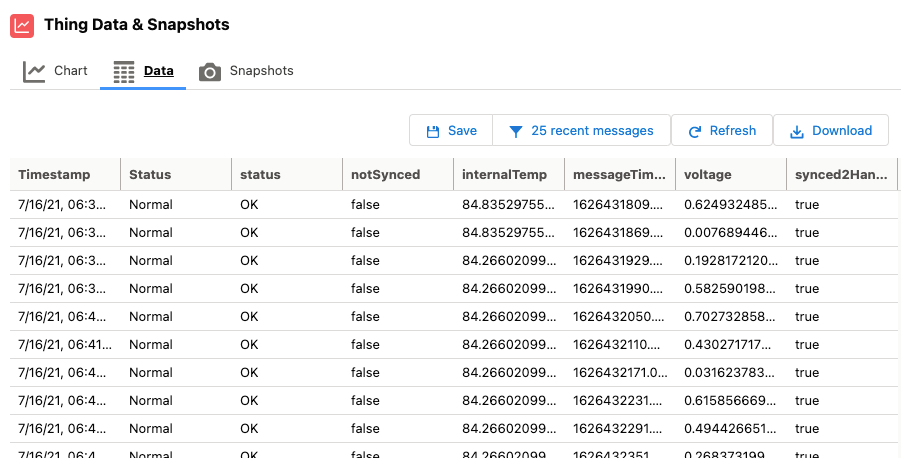Select voltage value 0.494426651...
The width and height of the screenshot is (912, 475).
pyautogui.click(x=730, y=428)
